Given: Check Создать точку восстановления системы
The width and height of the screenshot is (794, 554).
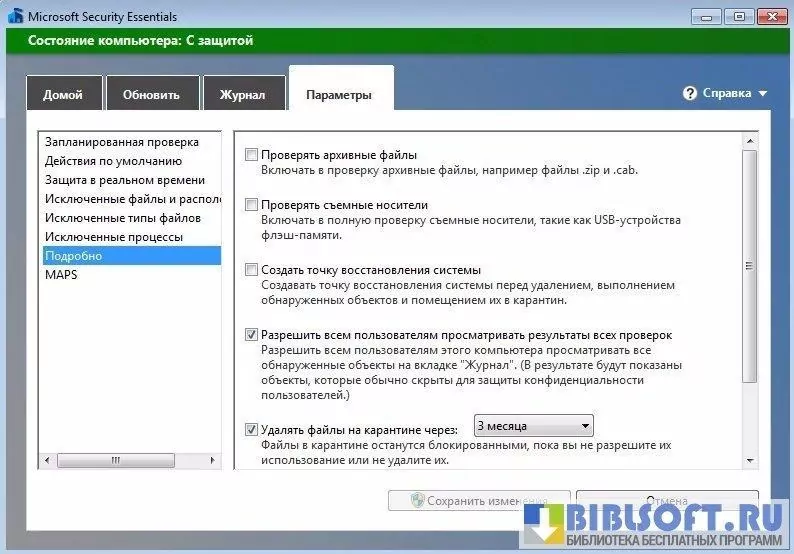Looking at the screenshot, I should 251,270.
